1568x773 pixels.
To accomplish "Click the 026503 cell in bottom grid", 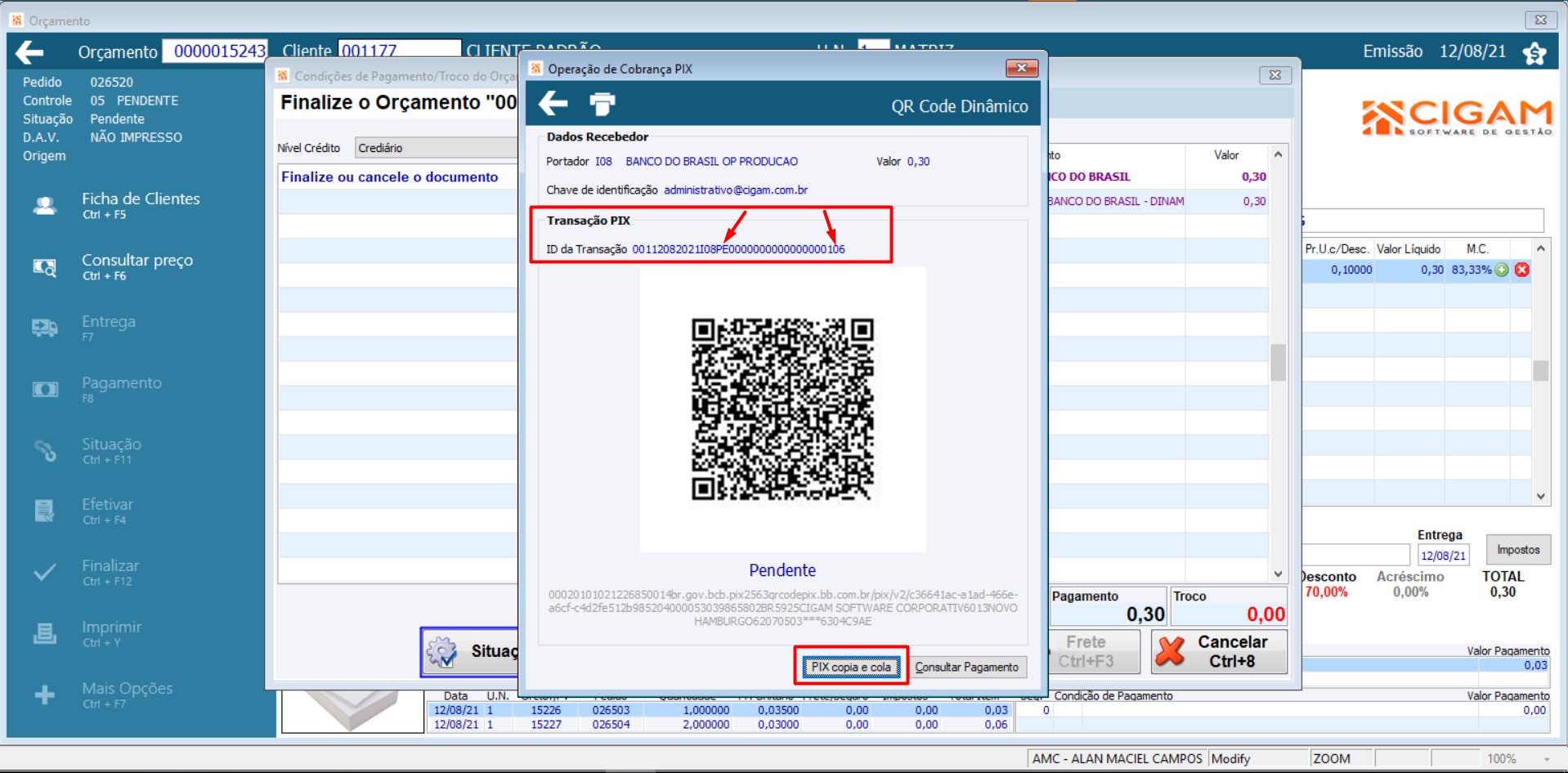I will click(x=611, y=710).
